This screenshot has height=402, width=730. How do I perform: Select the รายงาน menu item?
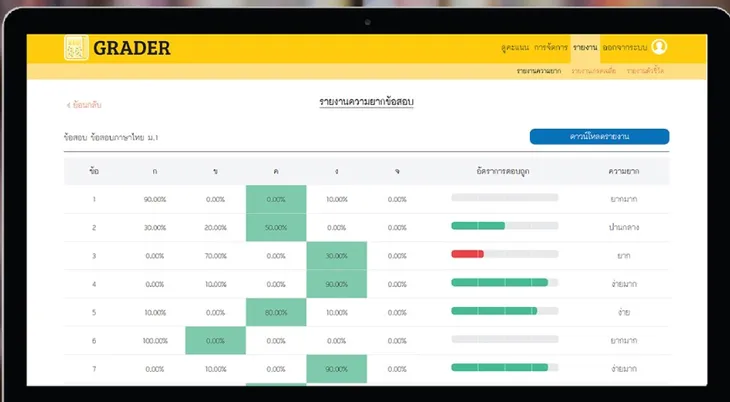click(x=585, y=48)
